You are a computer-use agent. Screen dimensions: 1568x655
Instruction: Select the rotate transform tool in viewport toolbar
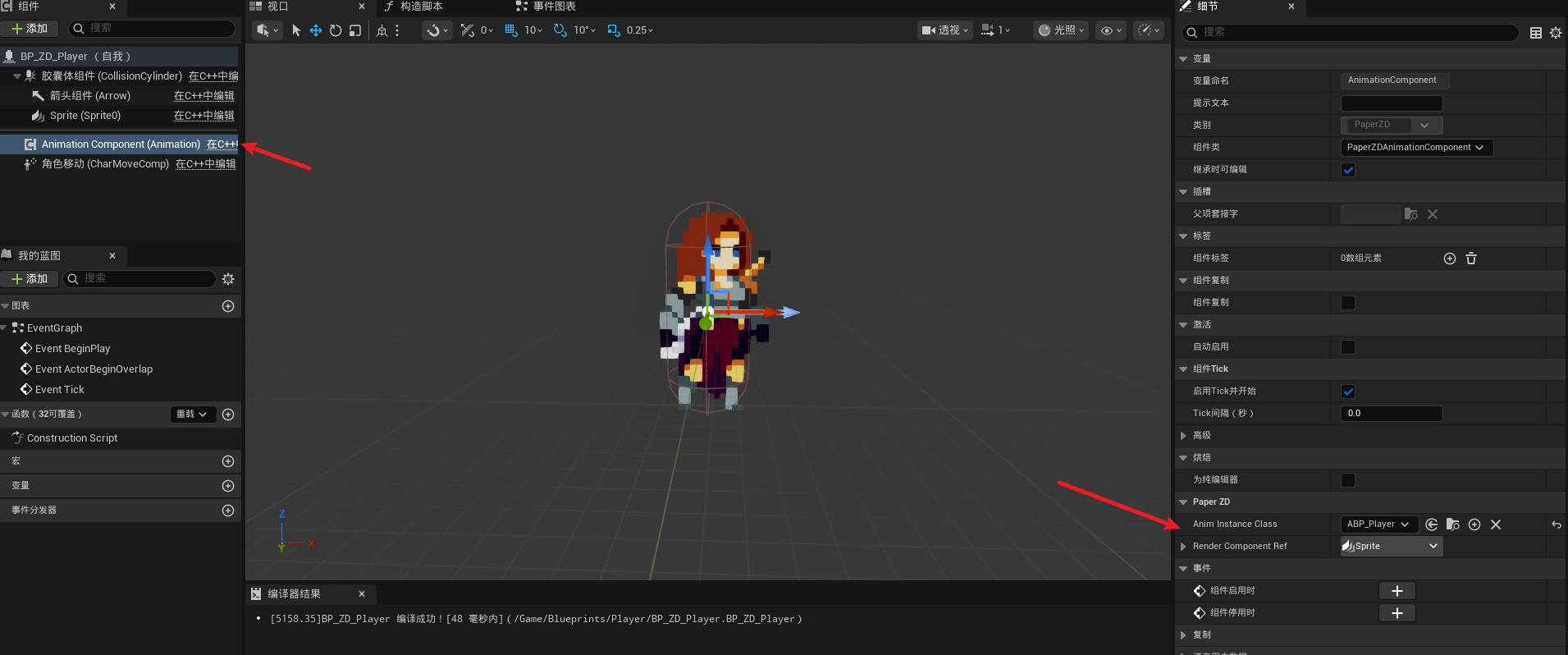pyautogui.click(x=336, y=30)
